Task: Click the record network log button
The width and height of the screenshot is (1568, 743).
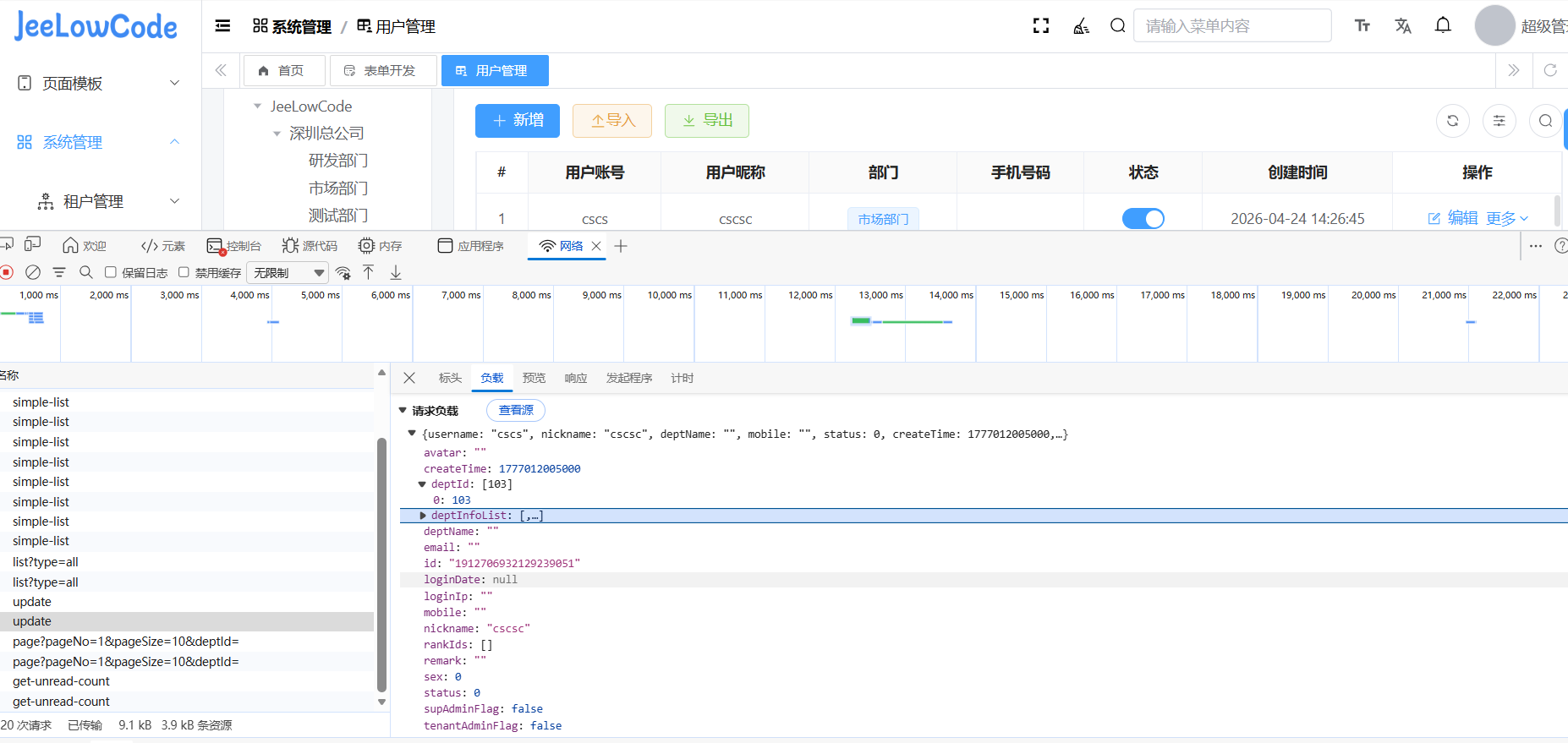Action: (7, 272)
